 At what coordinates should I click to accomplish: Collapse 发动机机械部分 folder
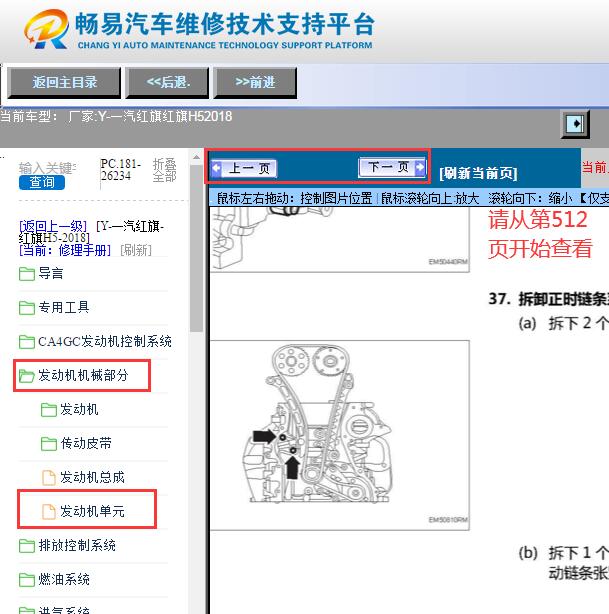pyautogui.click(x=83, y=376)
